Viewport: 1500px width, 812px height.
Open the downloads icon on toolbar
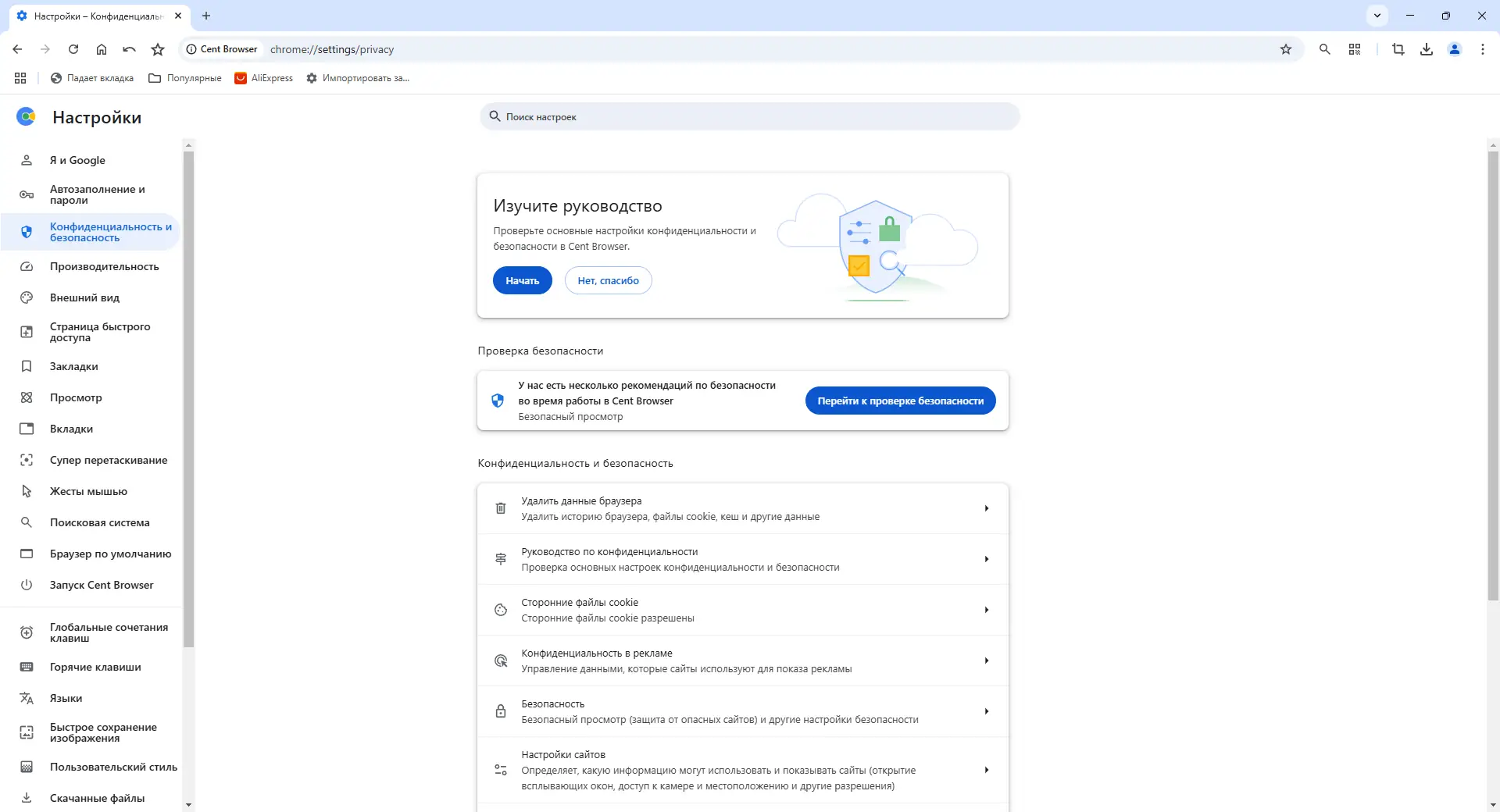tap(1427, 49)
